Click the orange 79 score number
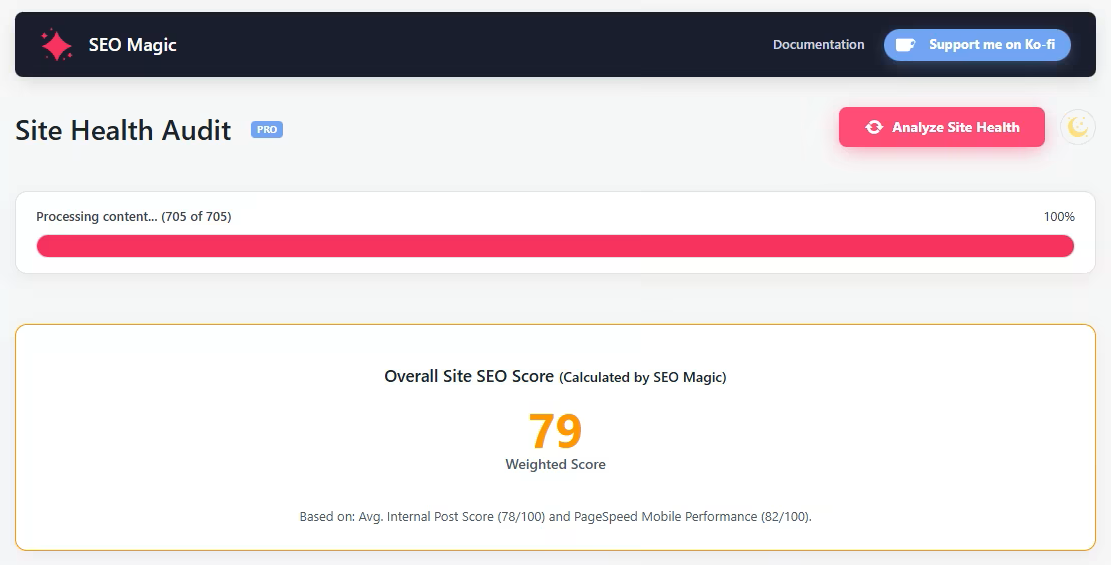 [555, 431]
